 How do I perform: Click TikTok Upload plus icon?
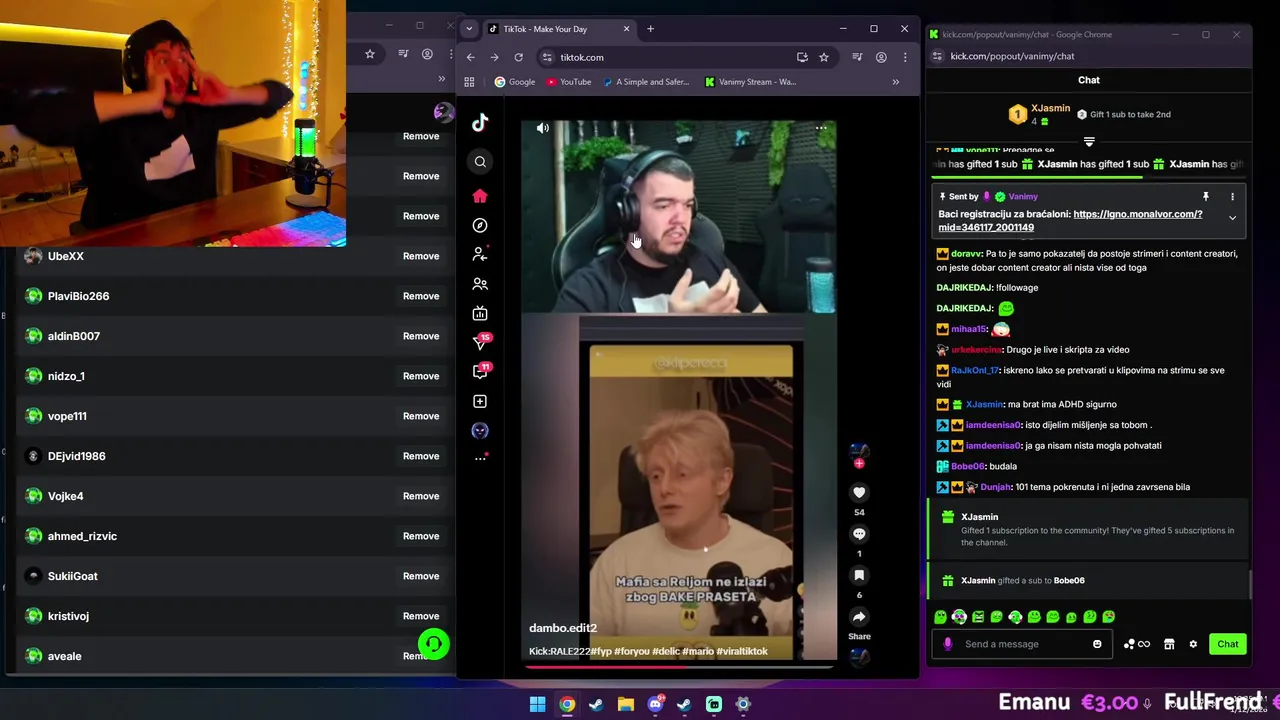(x=480, y=401)
